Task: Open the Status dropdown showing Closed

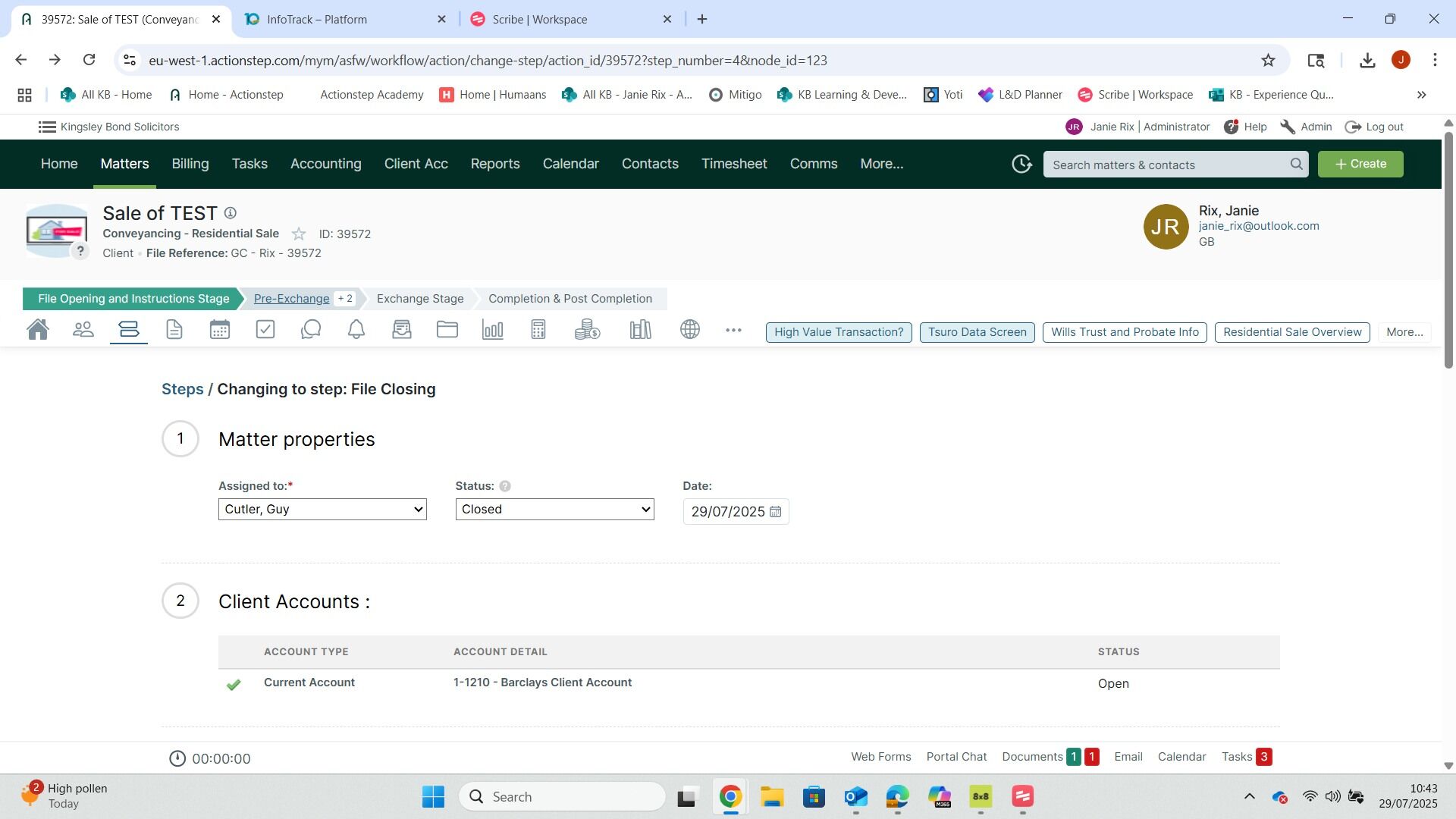Action: pos(554,510)
